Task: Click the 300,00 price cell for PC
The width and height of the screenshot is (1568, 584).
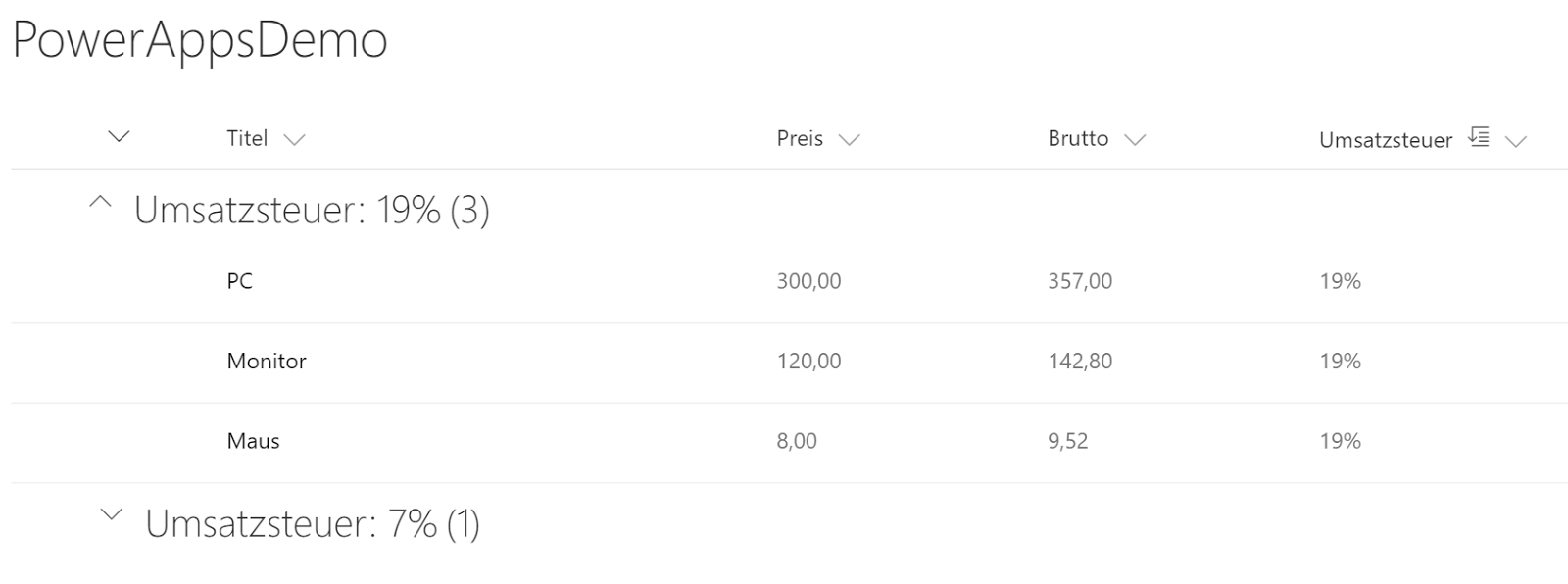Action: [808, 281]
